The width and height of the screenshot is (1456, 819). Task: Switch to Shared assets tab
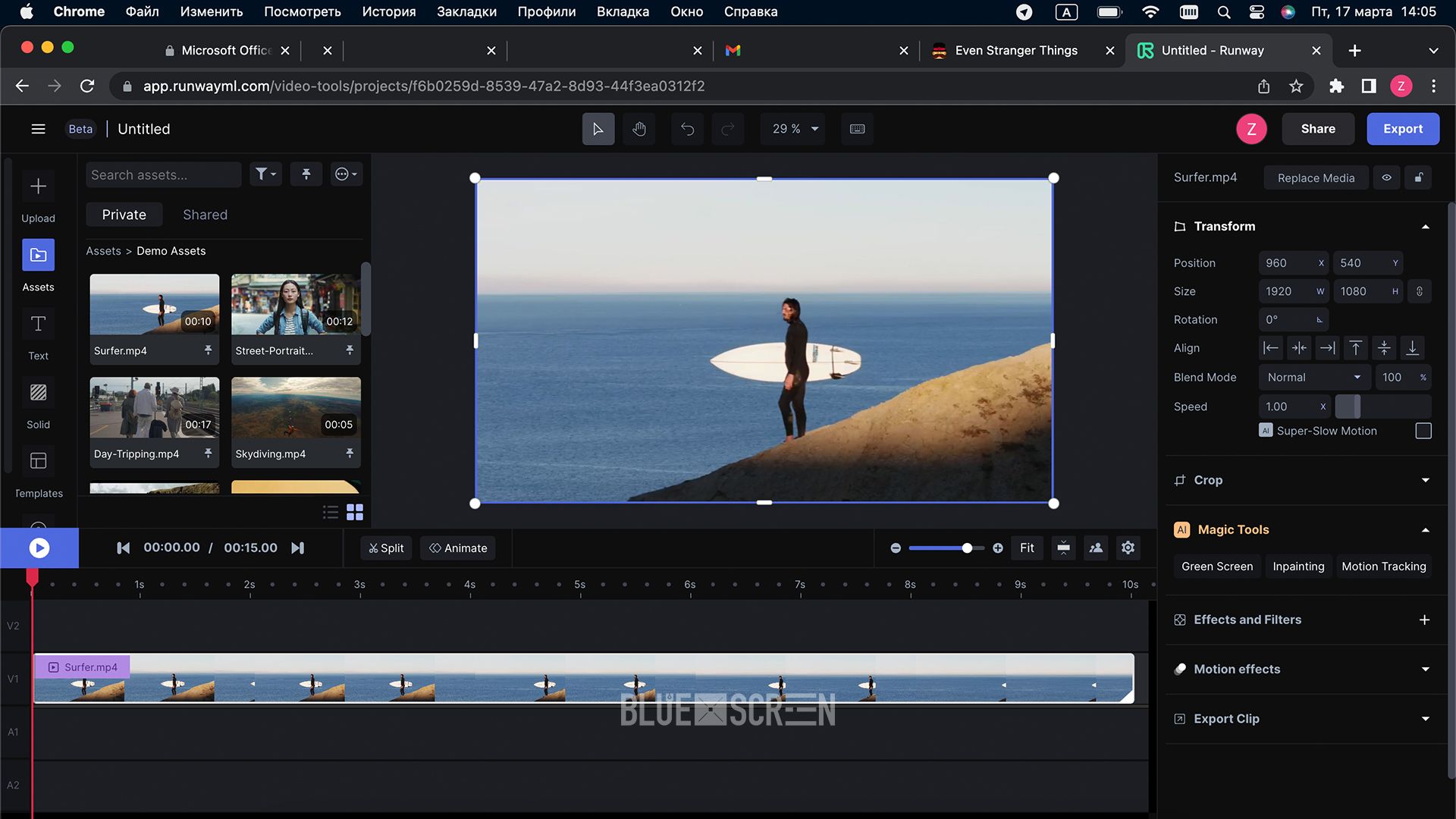click(x=205, y=215)
